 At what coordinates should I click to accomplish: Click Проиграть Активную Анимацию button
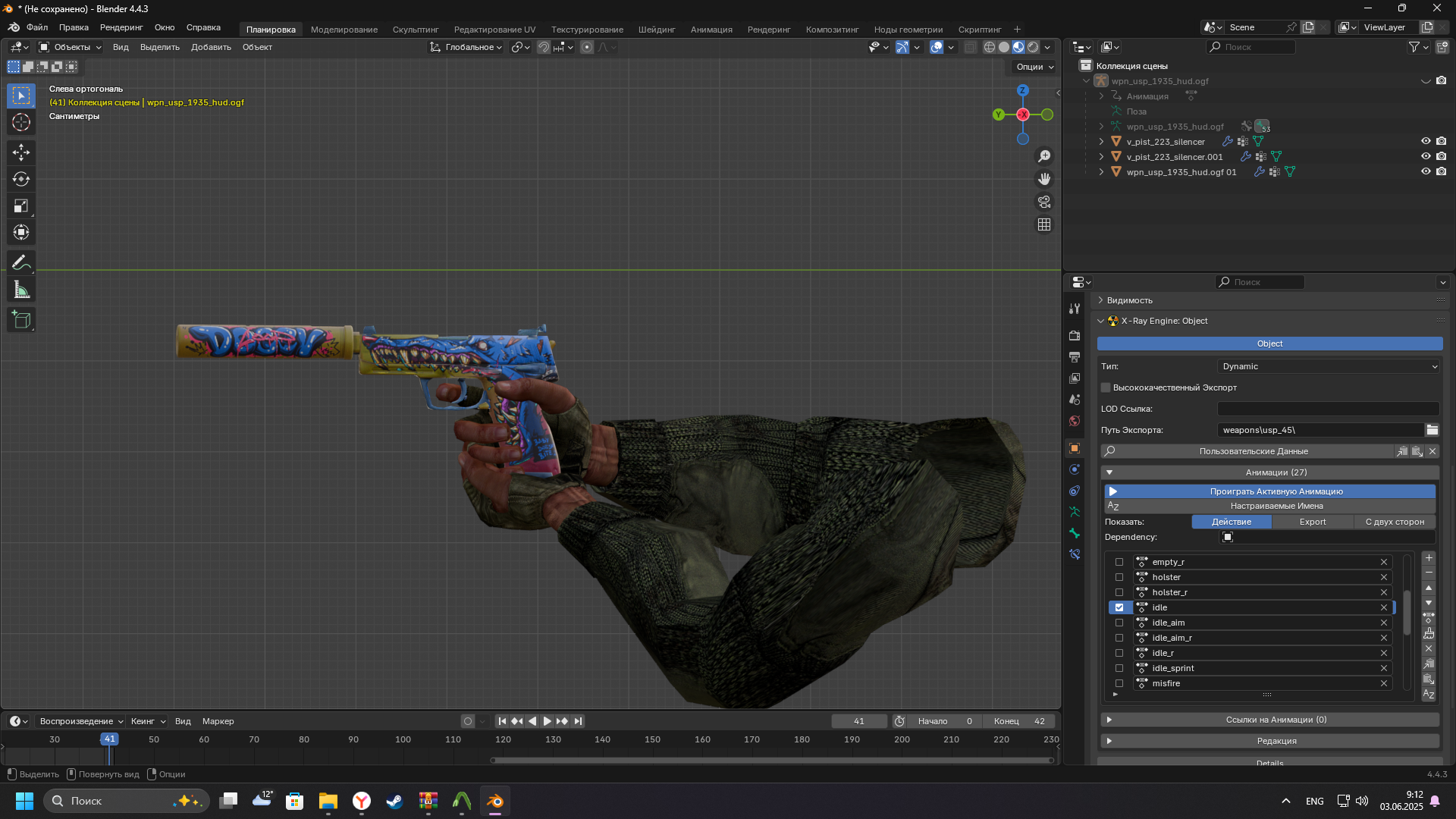pos(1276,491)
